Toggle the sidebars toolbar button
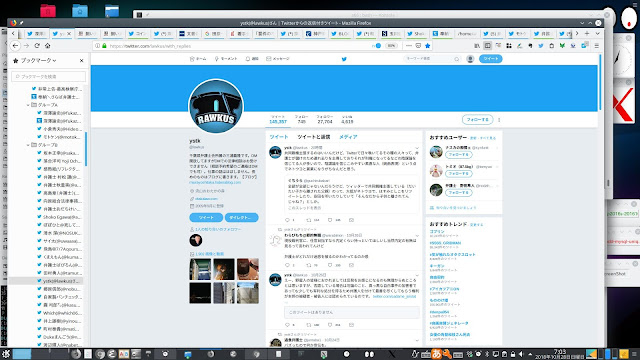 tap(488, 46)
